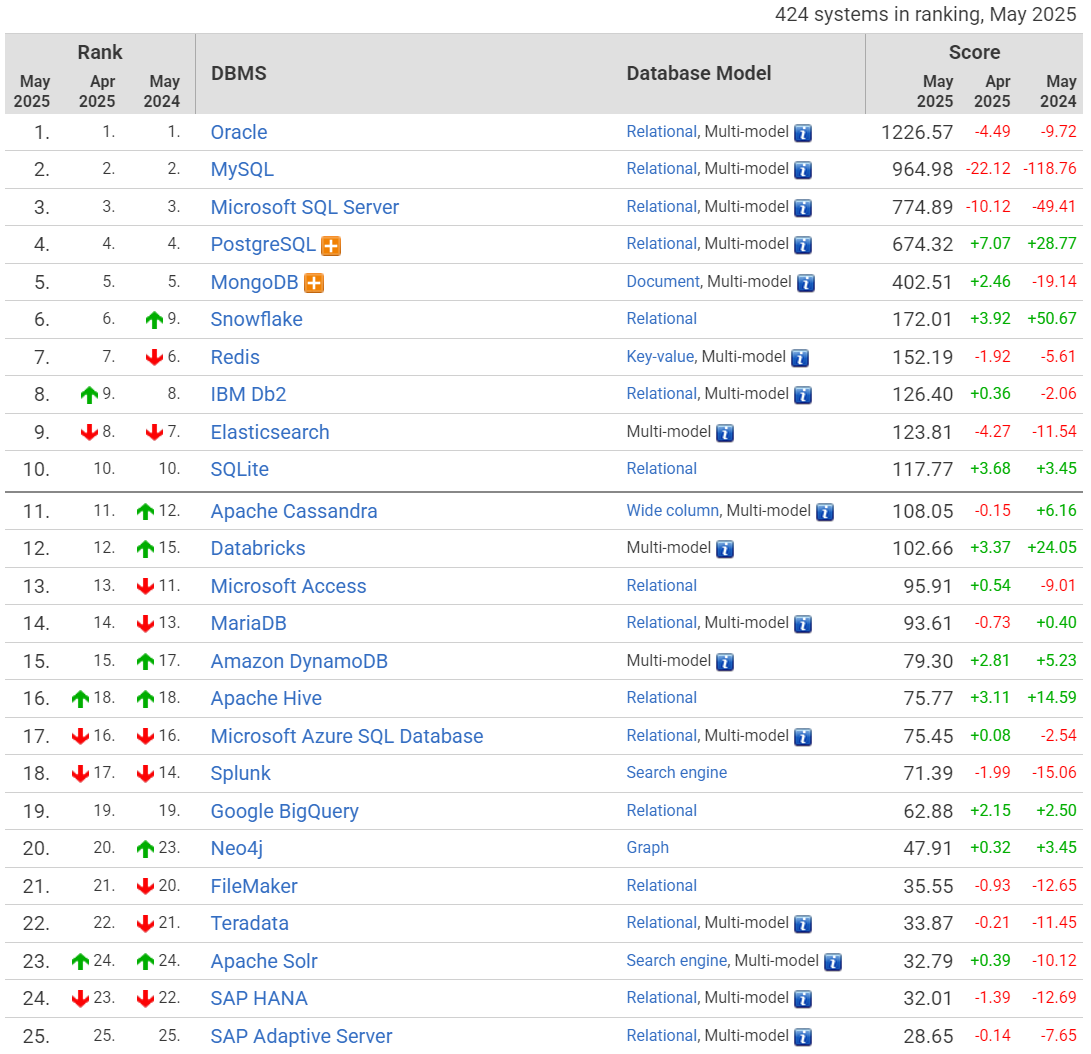Click Document model link for MongoDB
This screenshot has width=1091, height=1054.
662,282
